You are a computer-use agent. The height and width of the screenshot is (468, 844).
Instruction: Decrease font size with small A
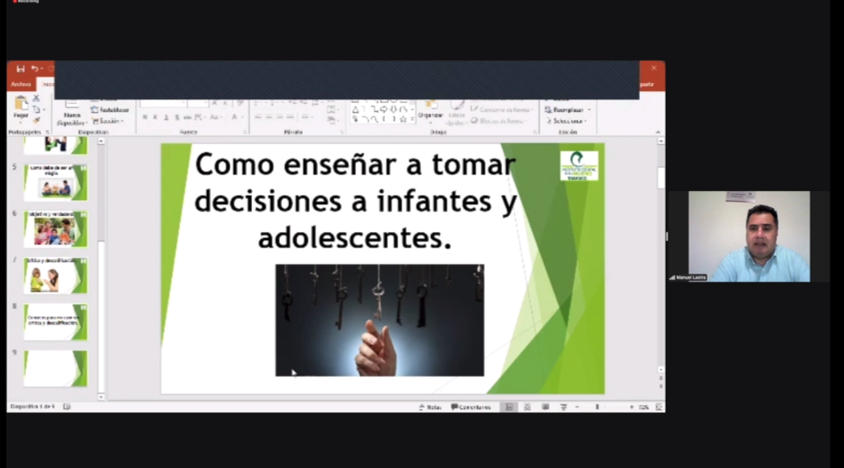pos(226,103)
